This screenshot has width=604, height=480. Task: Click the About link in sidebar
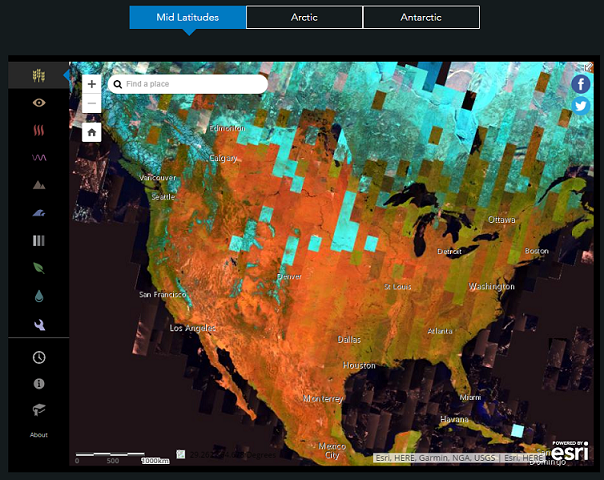point(39,435)
